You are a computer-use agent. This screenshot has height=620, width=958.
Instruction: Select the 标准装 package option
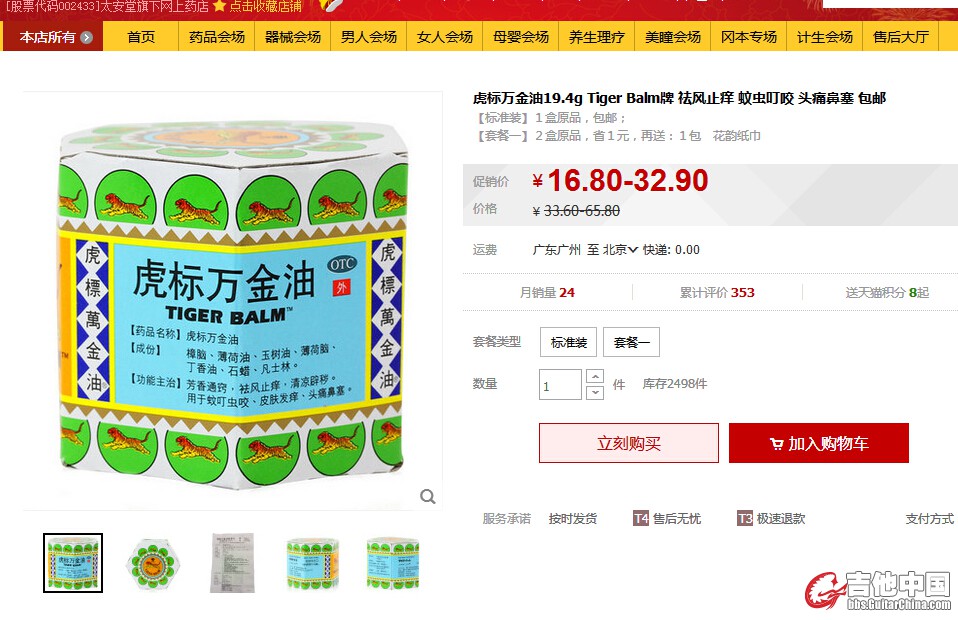569,342
